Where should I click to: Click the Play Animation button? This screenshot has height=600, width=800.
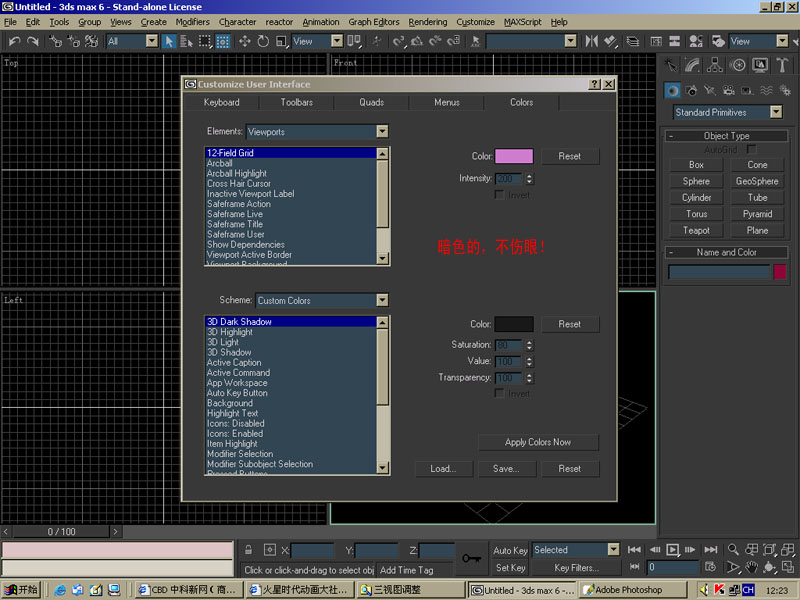tap(672, 549)
